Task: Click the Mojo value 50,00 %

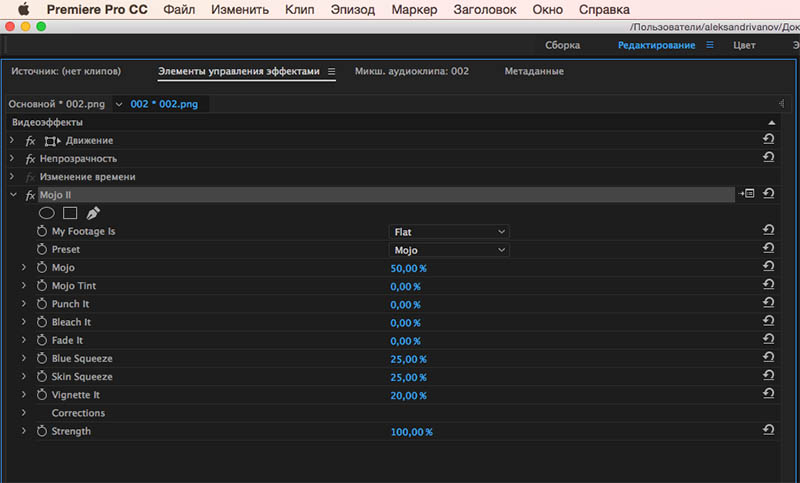Action: click(x=408, y=268)
